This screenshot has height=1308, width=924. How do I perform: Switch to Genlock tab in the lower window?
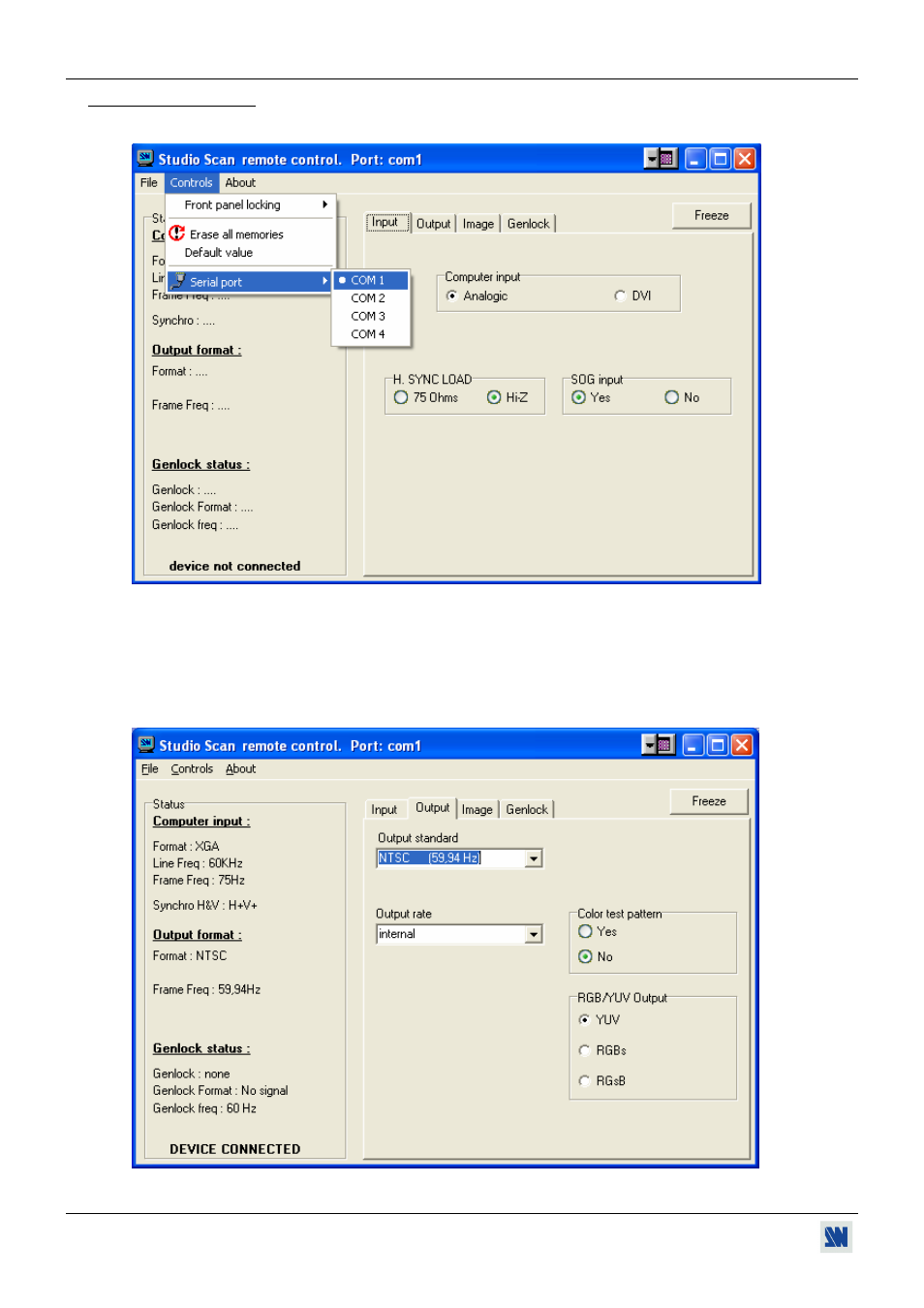point(527,809)
